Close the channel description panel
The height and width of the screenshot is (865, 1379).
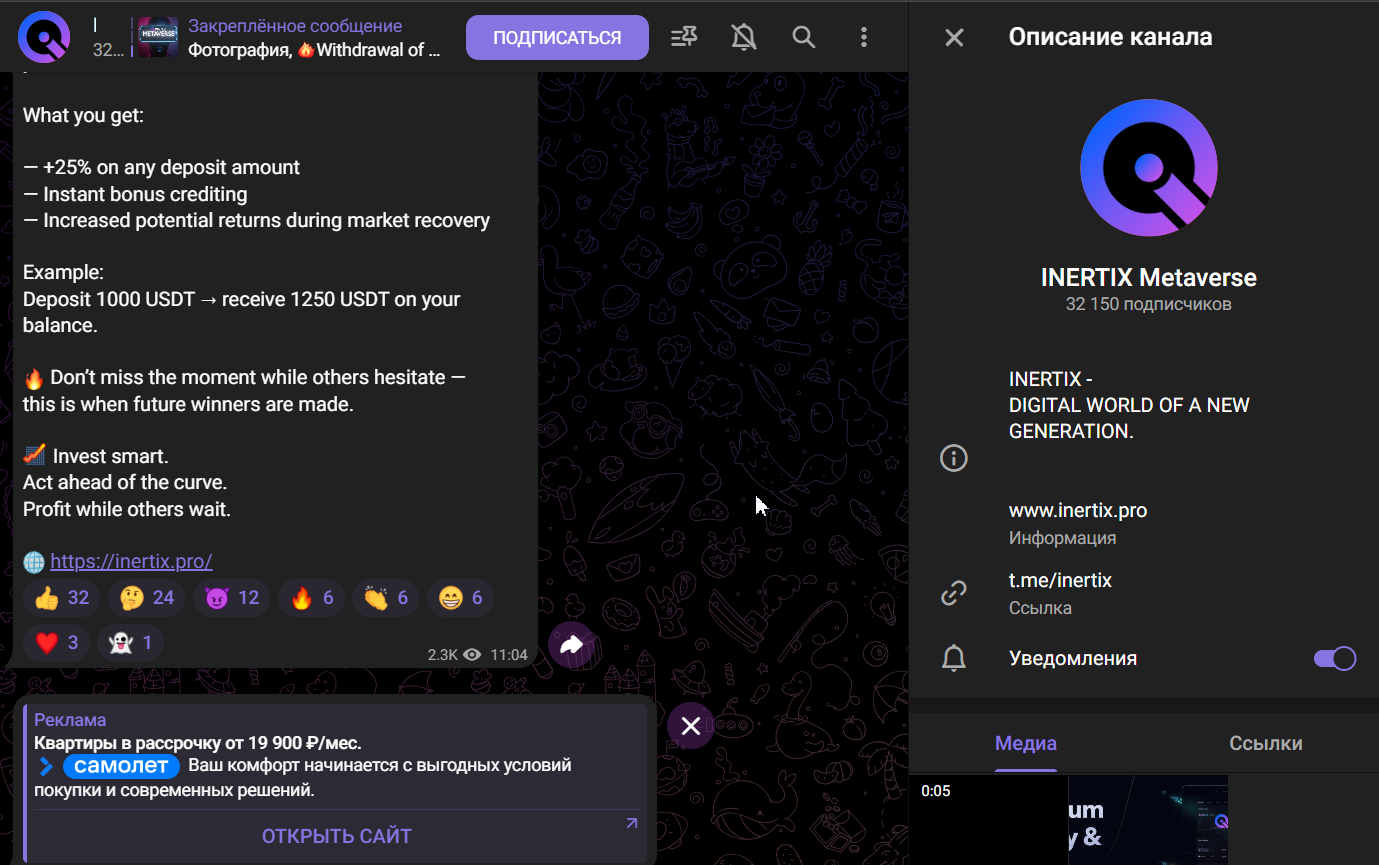tap(955, 38)
